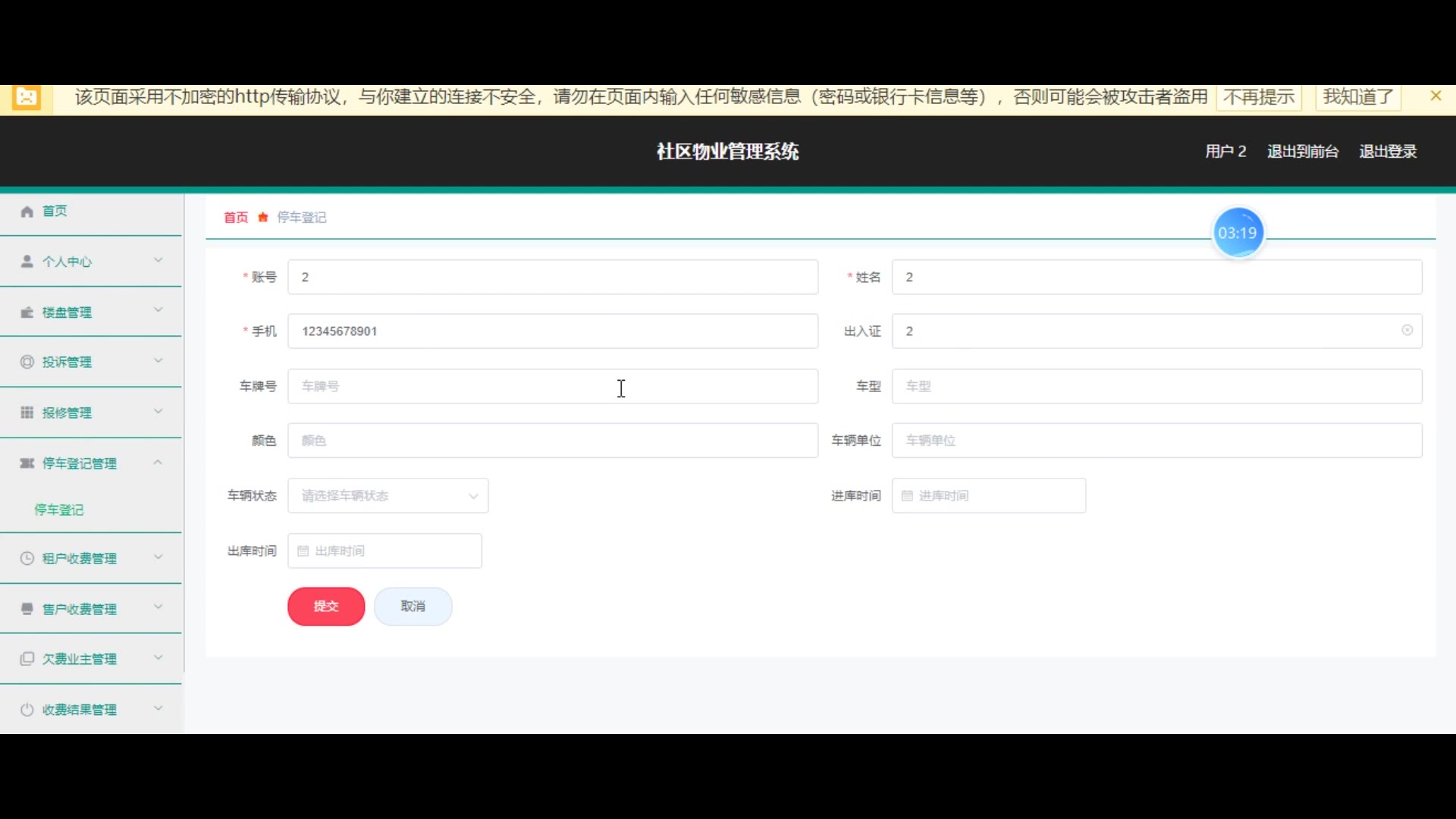Expand the 楼盘管理 menu chevron
The image size is (1456, 819).
pyautogui.click(x=158, y=310)
